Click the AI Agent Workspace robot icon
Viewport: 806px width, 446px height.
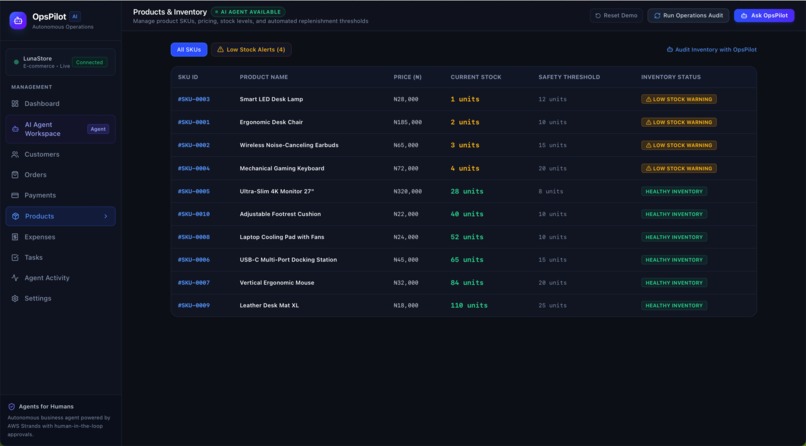[15, 129]
